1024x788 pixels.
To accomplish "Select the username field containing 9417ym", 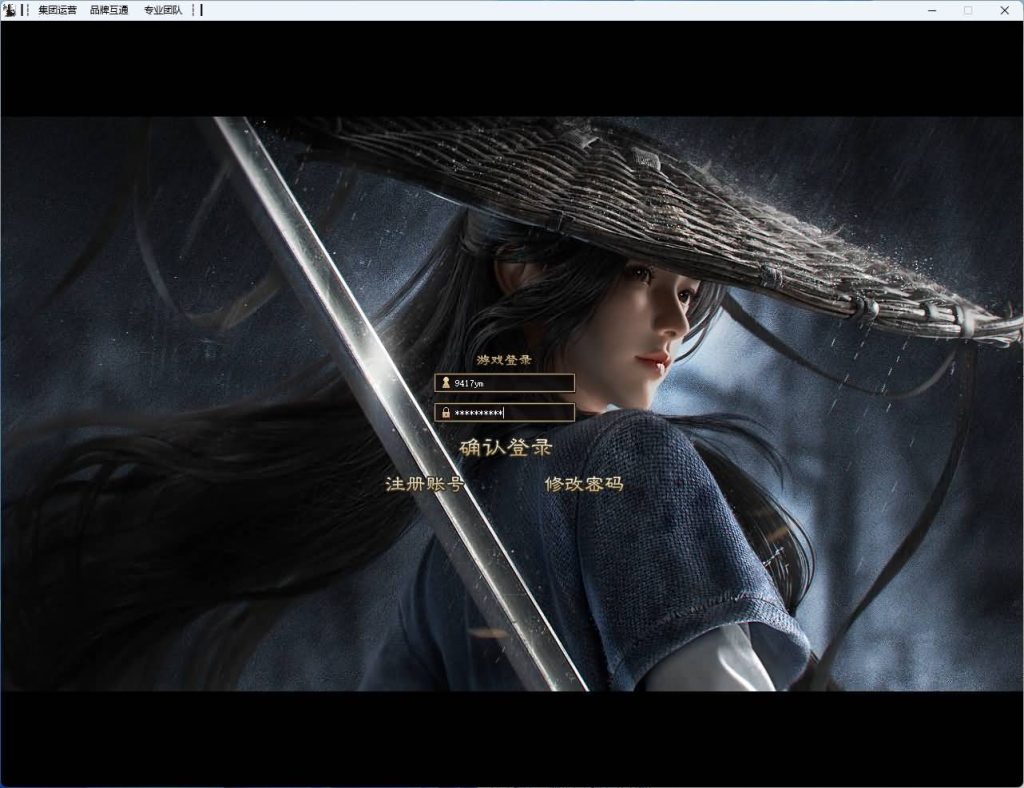I will pyautogui.click(x=505, y=382).
